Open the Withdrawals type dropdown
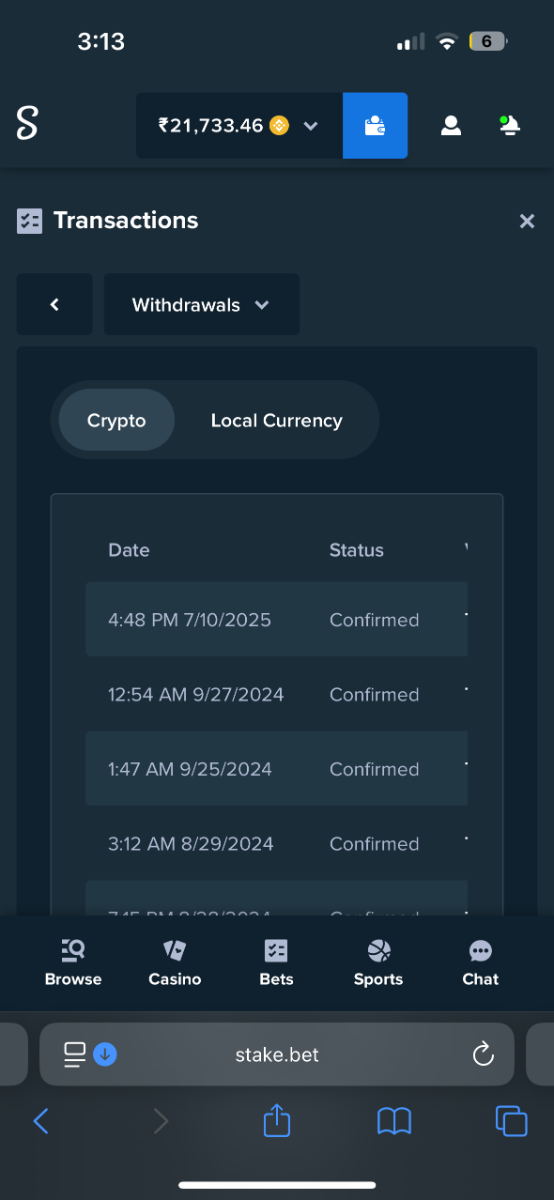 pyautogui.click(x=201, y=305)
